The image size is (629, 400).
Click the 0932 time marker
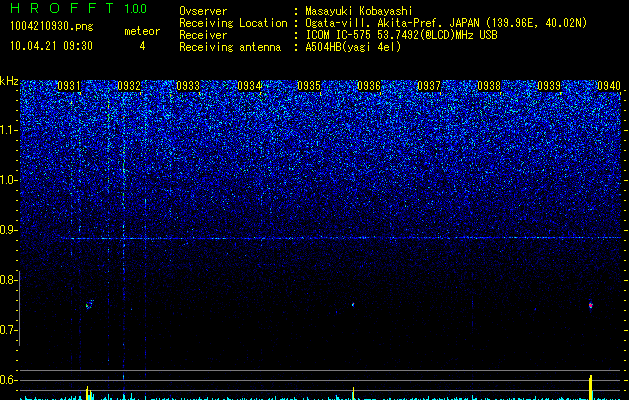pos(129,86)
